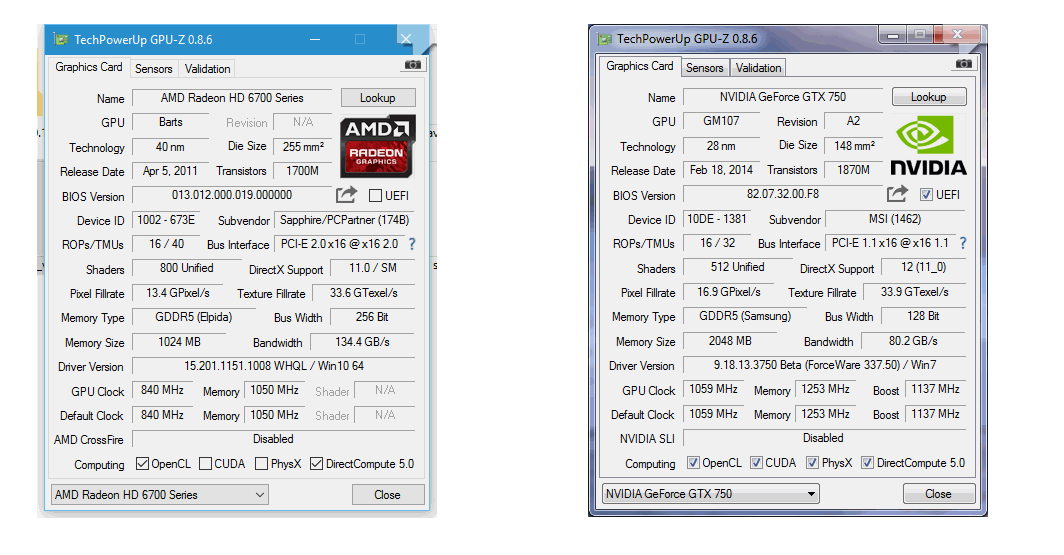Click Lookup button in NVIDIA window
This screenshot has height=555, width=1064.
(929, 96)
